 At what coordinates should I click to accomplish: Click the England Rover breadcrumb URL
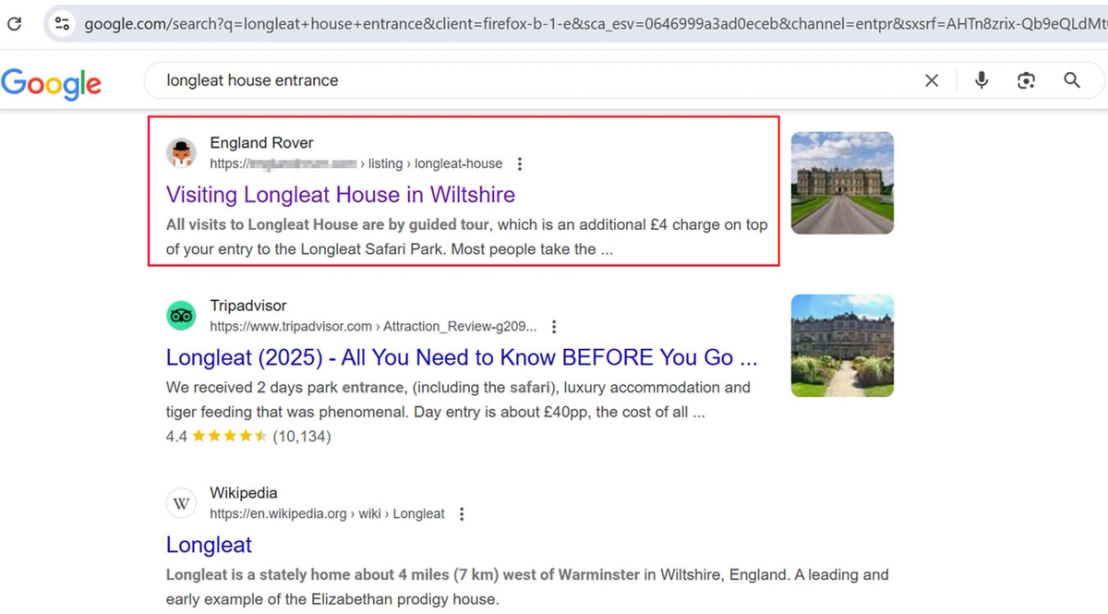pyautogui.click(x=356, y=164)
